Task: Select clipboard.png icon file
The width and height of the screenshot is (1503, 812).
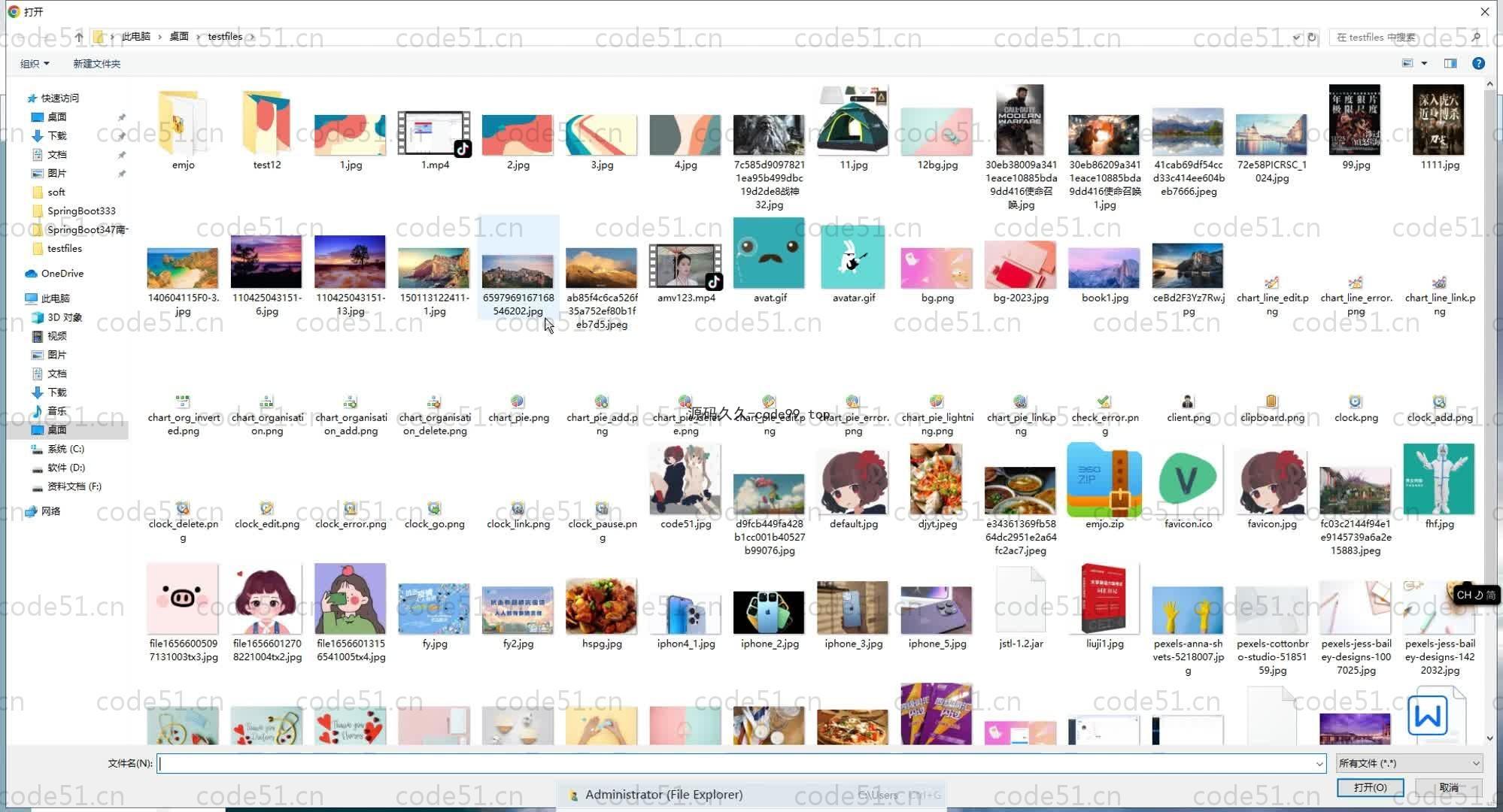Action: 1272,410
